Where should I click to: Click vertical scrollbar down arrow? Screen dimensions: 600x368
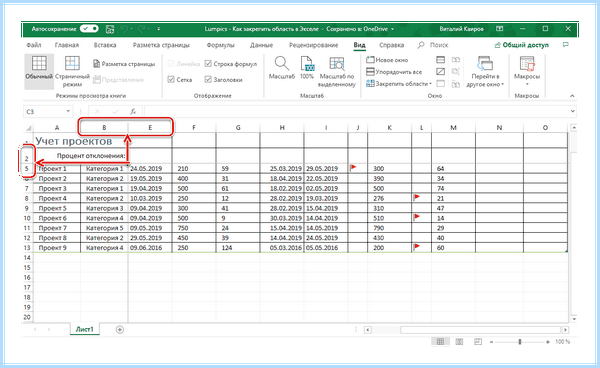pos(573,319)
